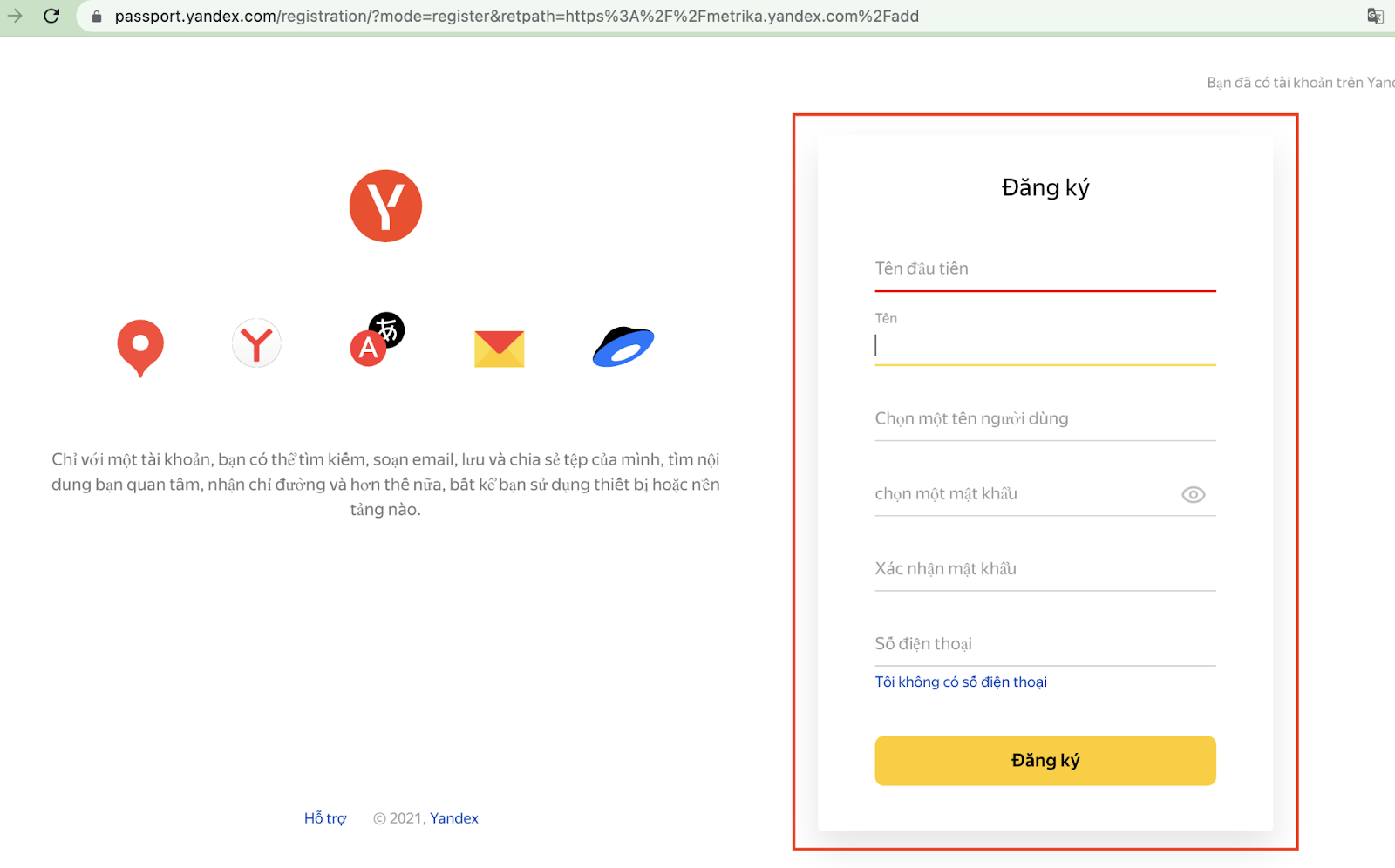
Task: Click into the 'Tên' input field
Action: click(1045, 345)
